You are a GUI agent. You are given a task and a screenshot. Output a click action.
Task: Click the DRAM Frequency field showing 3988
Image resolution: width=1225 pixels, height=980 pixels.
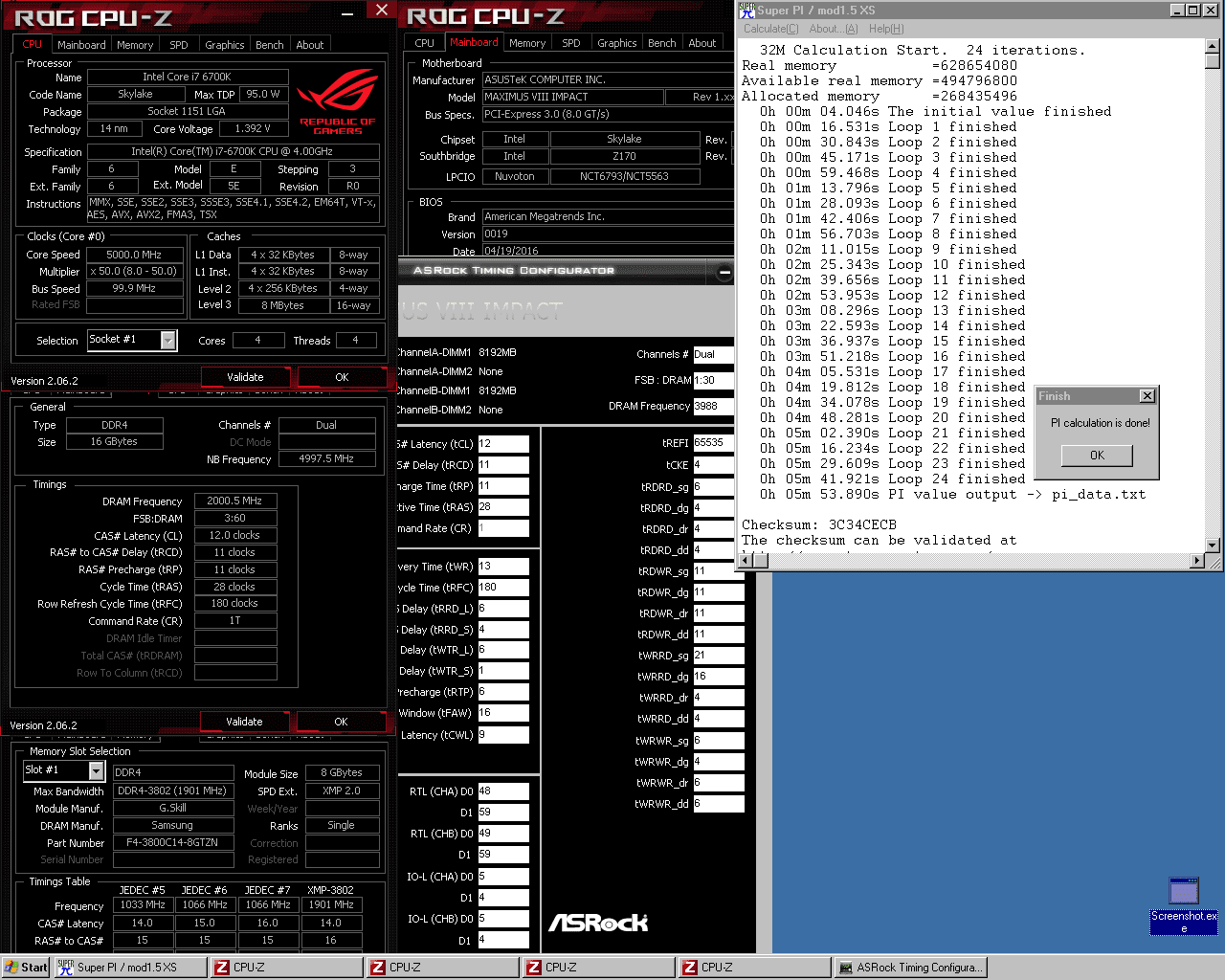pos(714,406)
